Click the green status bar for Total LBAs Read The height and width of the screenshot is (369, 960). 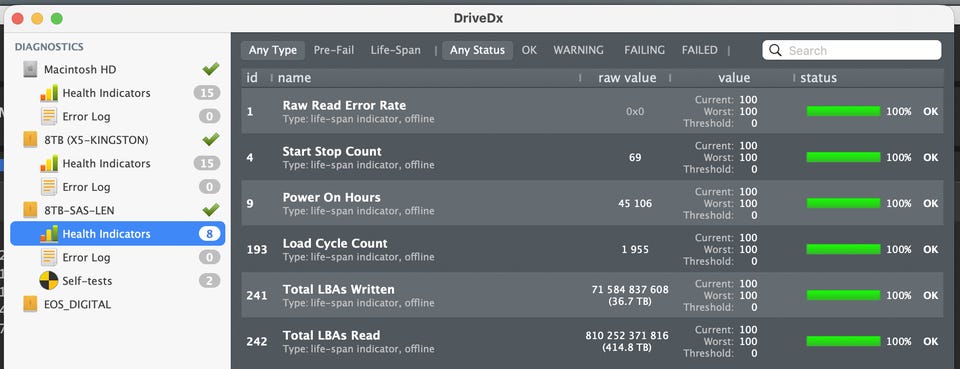pyautogui.click(x=844, y=341)
